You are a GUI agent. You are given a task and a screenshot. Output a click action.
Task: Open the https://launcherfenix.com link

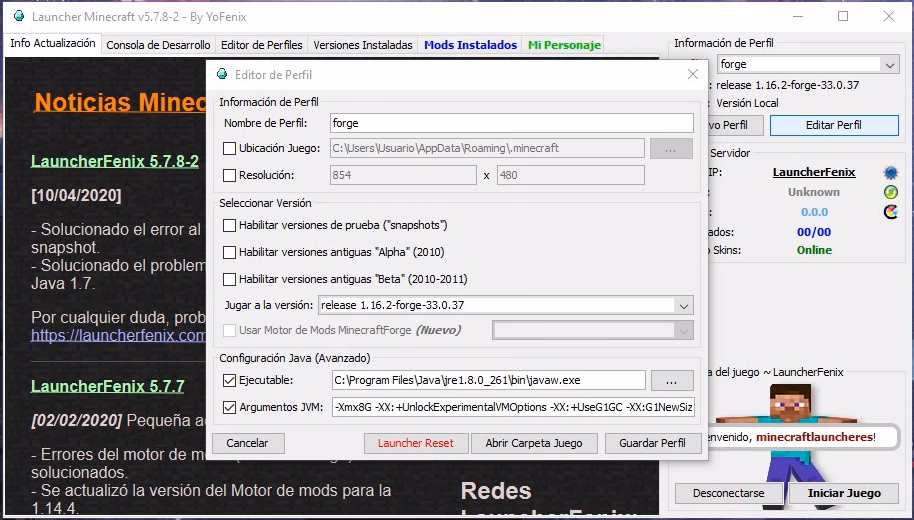118,336
